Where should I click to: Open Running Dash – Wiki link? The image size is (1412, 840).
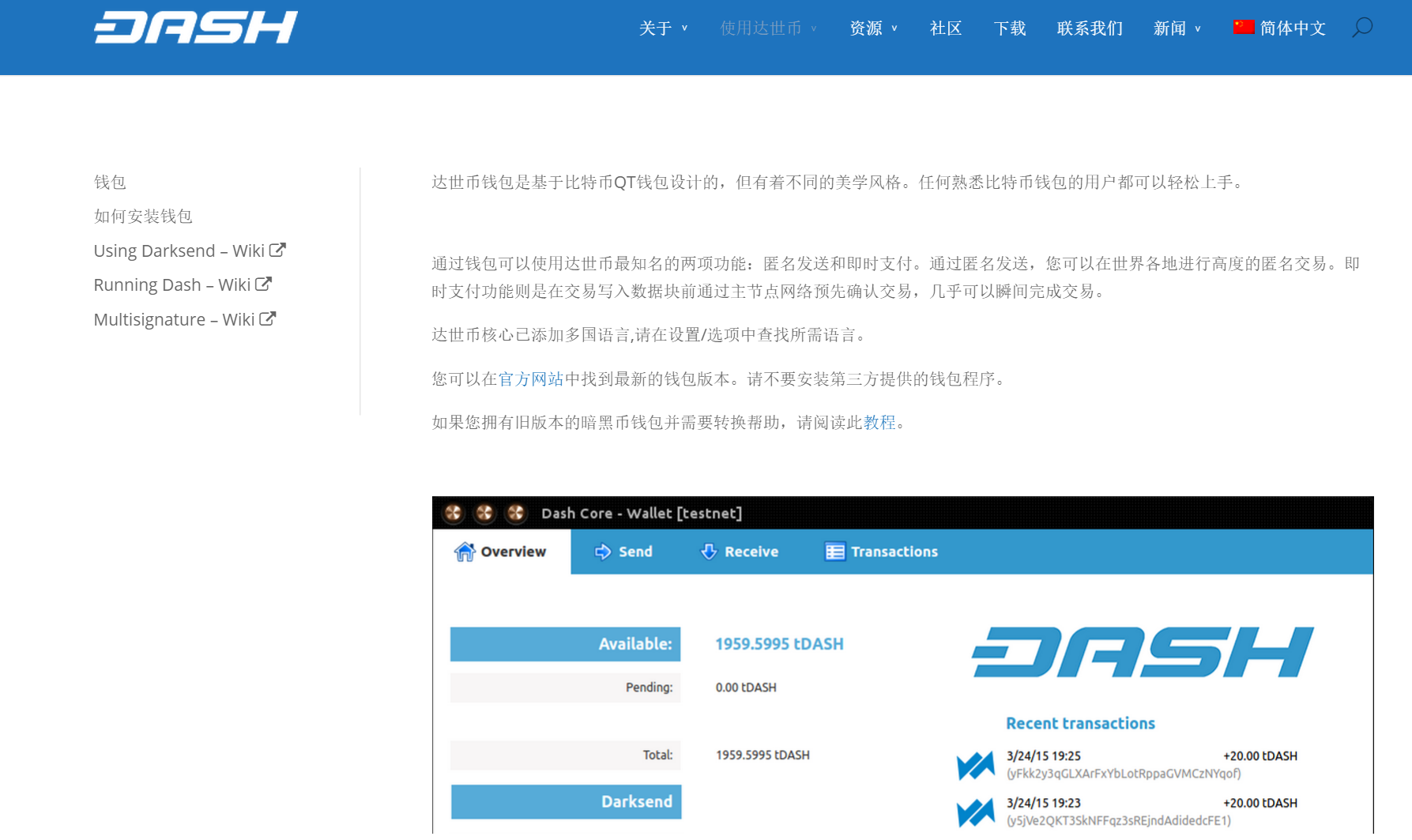coord(183,284)
